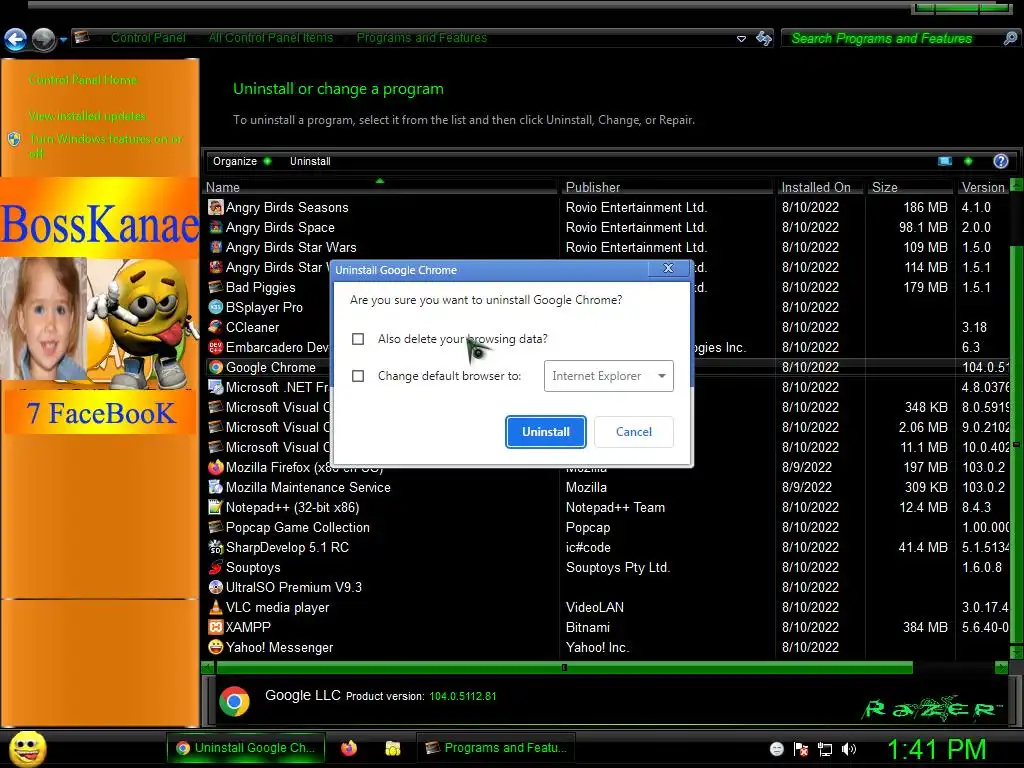Sort by the Version column header

[x=983, y=187]
